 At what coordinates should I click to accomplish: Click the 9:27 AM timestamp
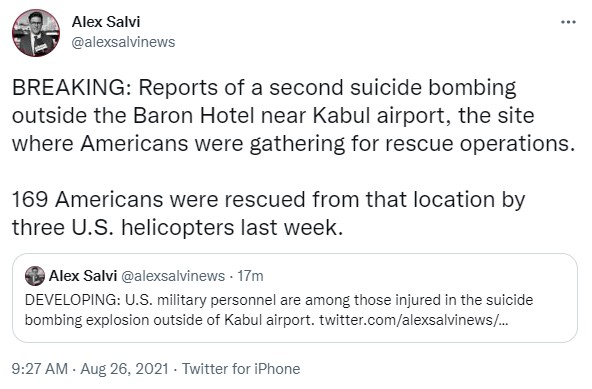pyautogui.click(x=40, y=369)
